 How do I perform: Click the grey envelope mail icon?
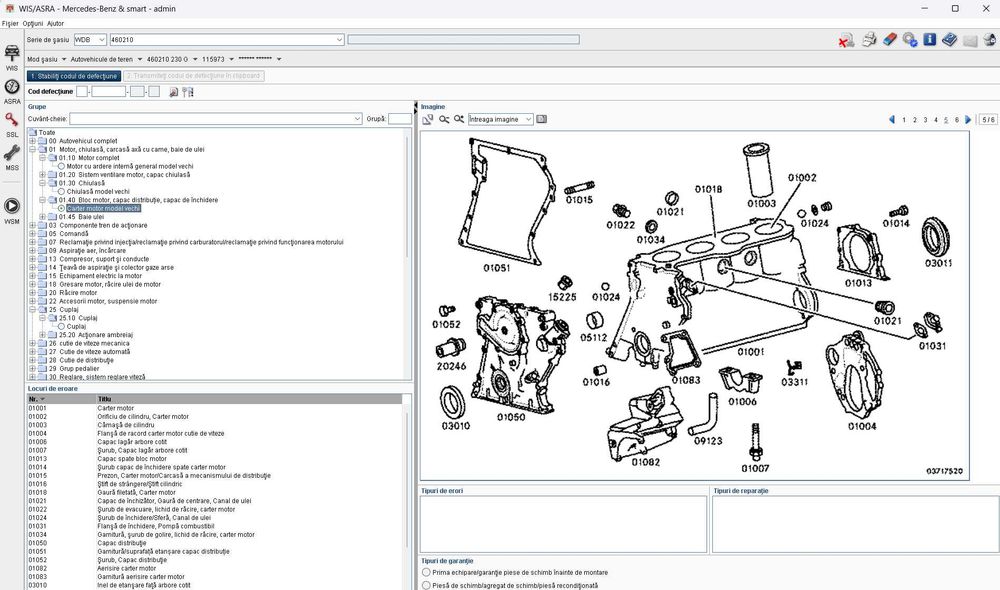coord(970,41)
